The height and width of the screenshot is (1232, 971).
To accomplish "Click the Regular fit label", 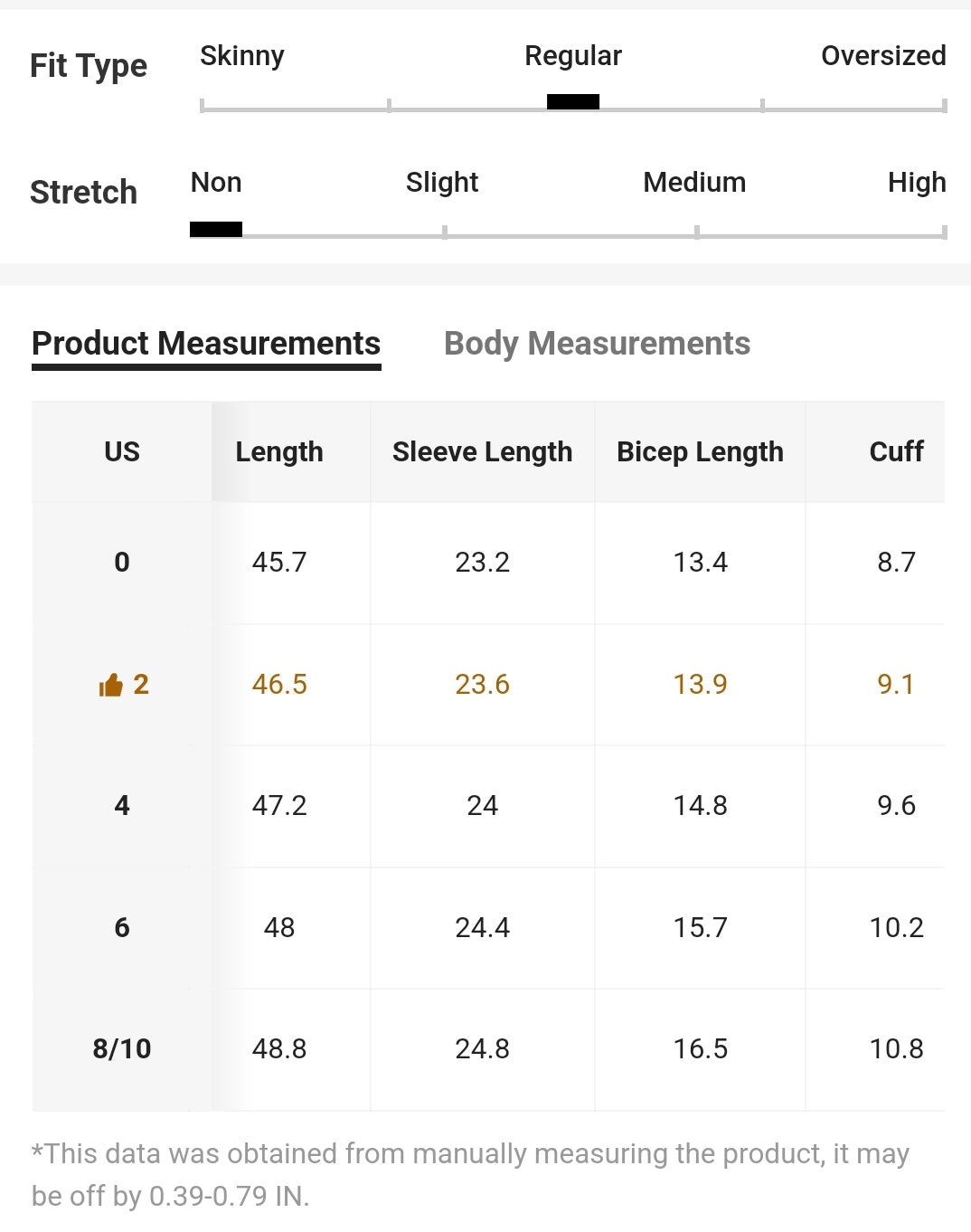I will point(573,56).
